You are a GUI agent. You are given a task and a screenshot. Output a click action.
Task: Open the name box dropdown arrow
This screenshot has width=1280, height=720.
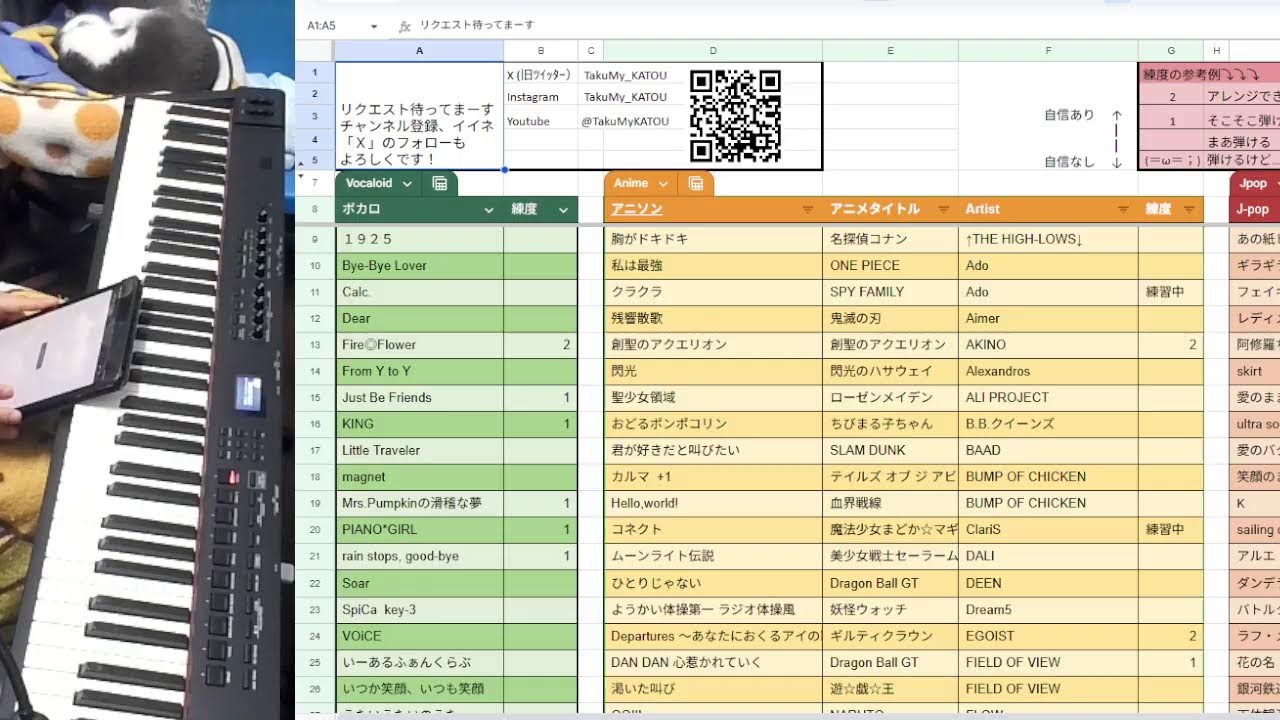pos(374,26)
